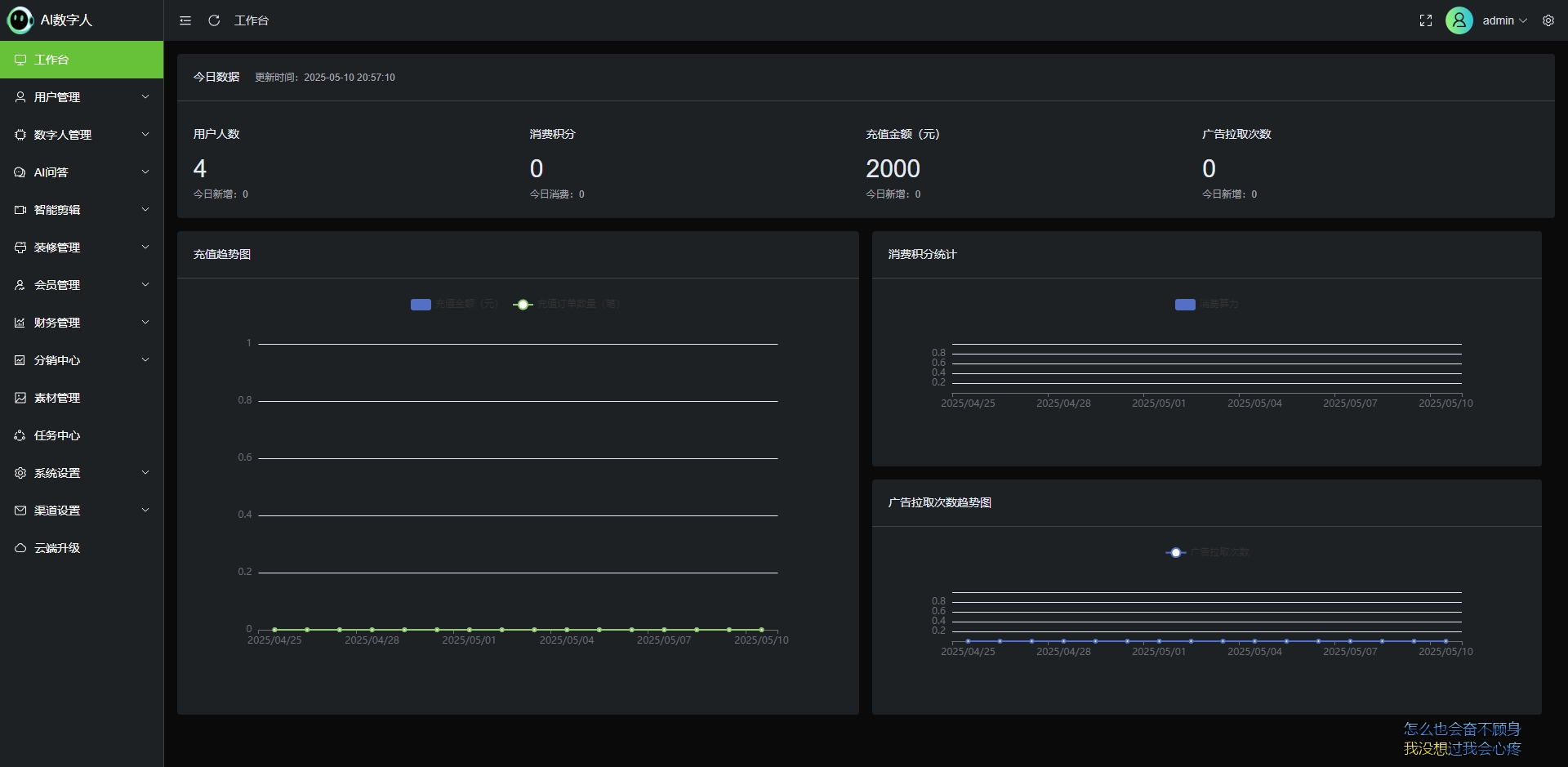
Task: Select 工作台 in the sidebar menu
Action: coord(51,60)
